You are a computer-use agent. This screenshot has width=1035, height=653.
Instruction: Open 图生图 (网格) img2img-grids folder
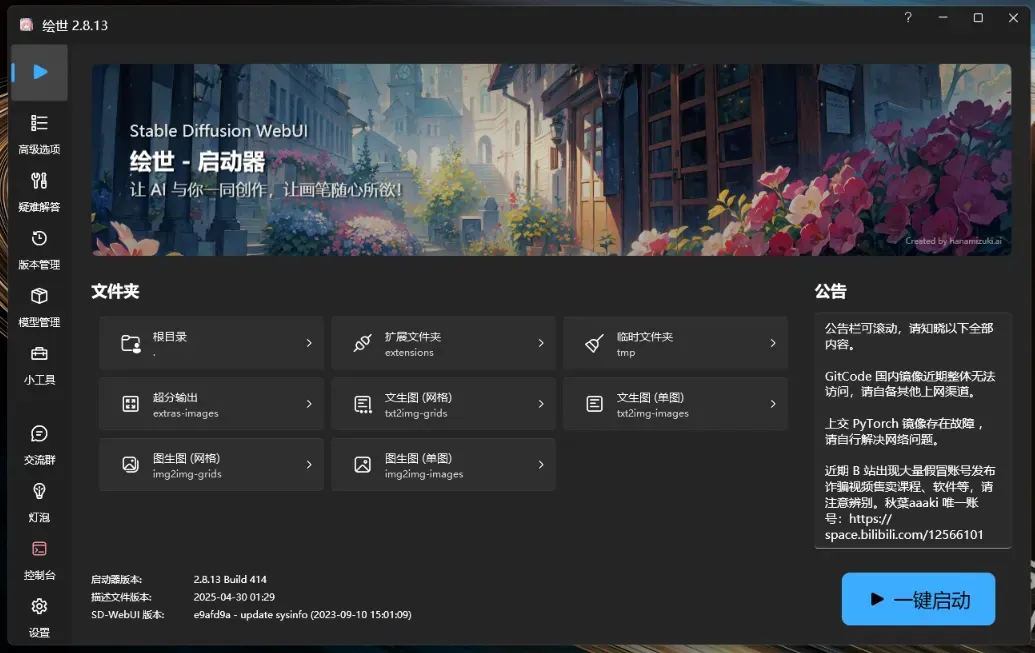pyautogui.click(x=211, y=465)
